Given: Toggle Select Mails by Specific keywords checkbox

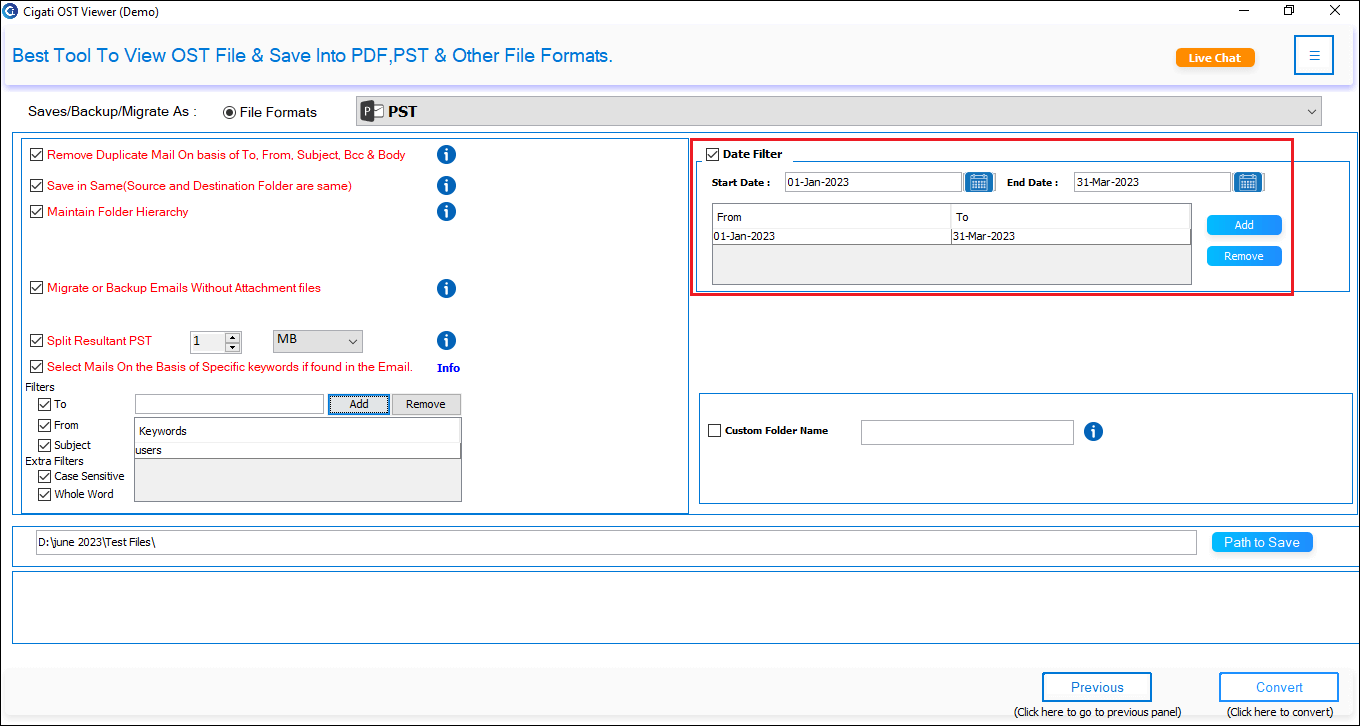Looking at the screenshot, I should pos(37,367).
